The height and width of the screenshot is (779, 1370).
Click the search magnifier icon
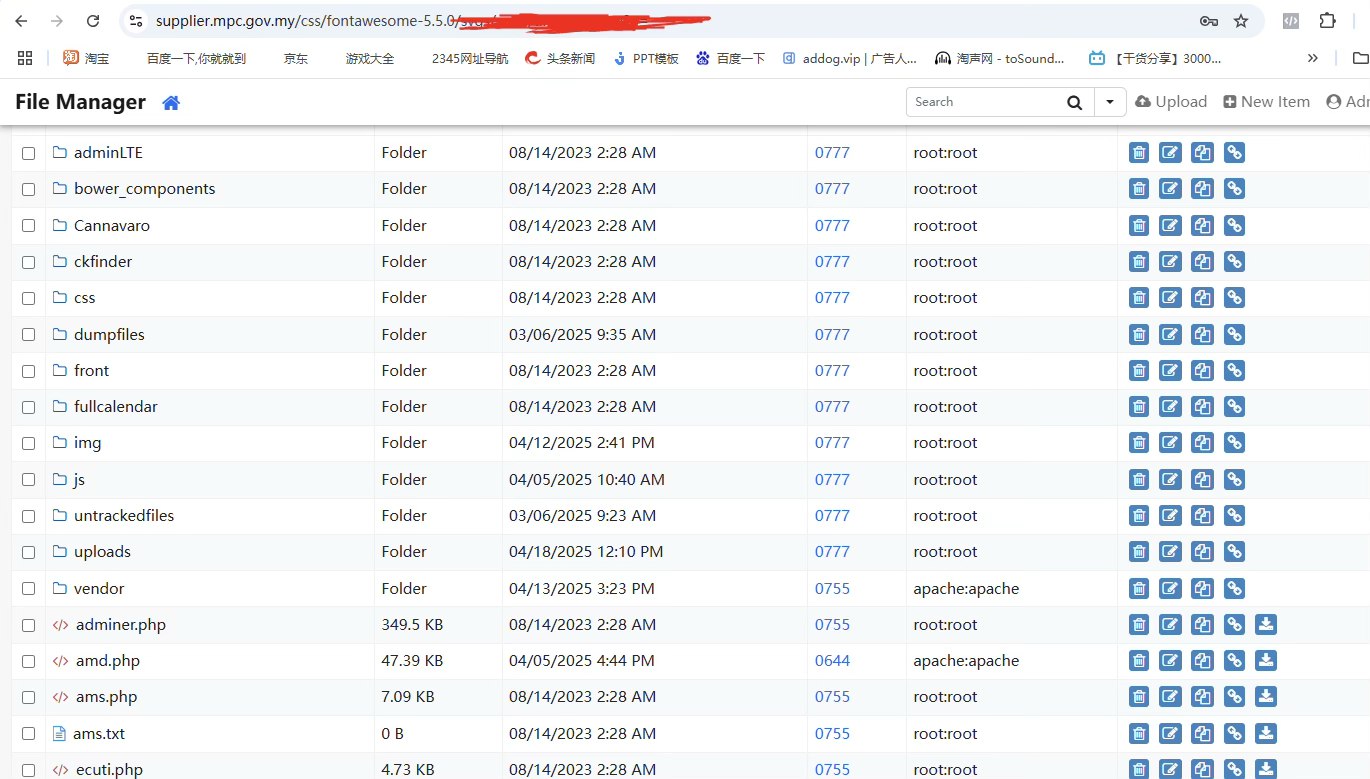coord(1074,102)
